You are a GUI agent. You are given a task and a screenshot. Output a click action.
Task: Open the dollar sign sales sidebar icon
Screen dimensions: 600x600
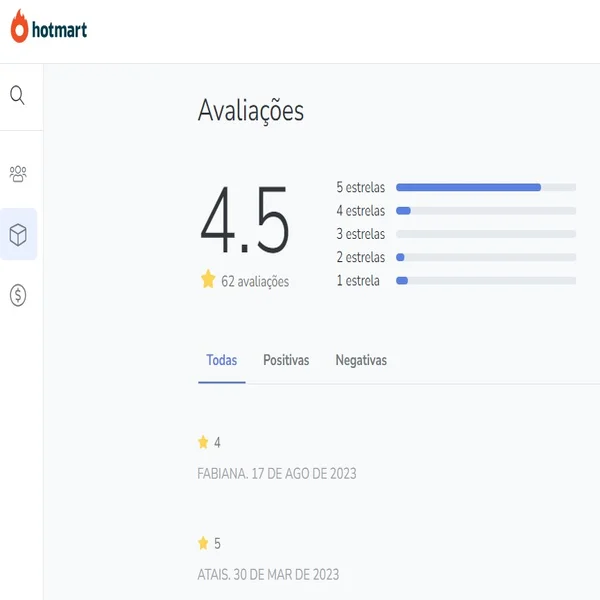click(x=18, y=295)
